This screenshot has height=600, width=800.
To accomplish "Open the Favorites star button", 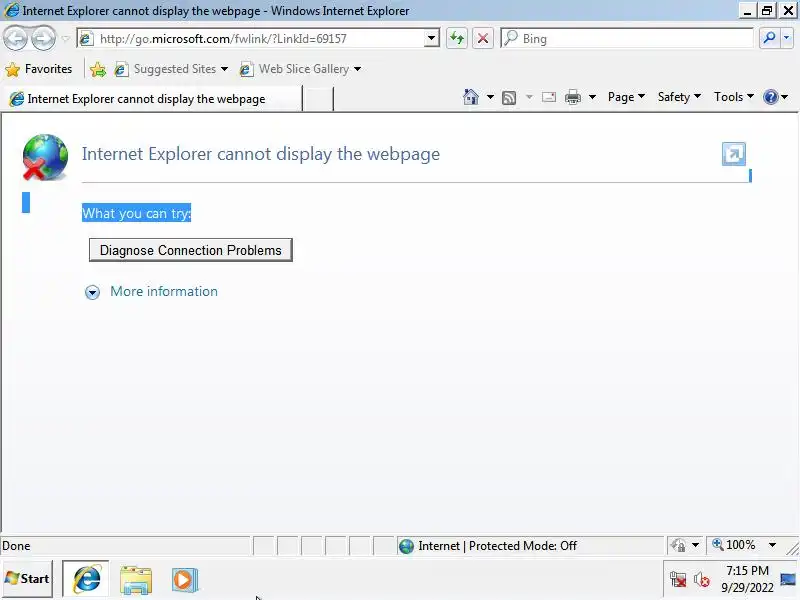I will [x=39, y=69].
